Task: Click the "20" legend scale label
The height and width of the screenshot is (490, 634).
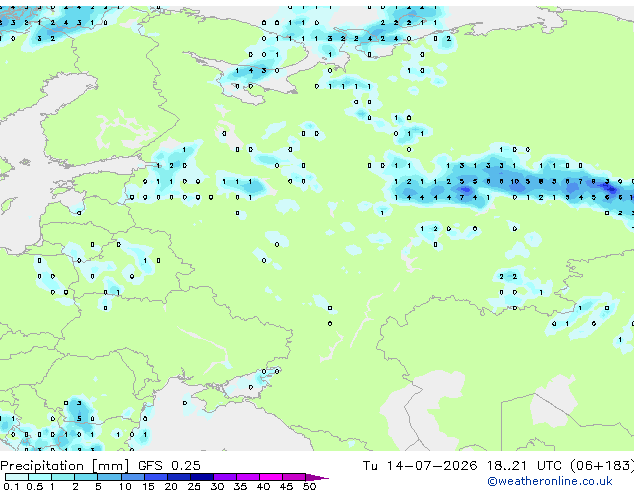Action: pyautogui.click(x=171, y=486)
